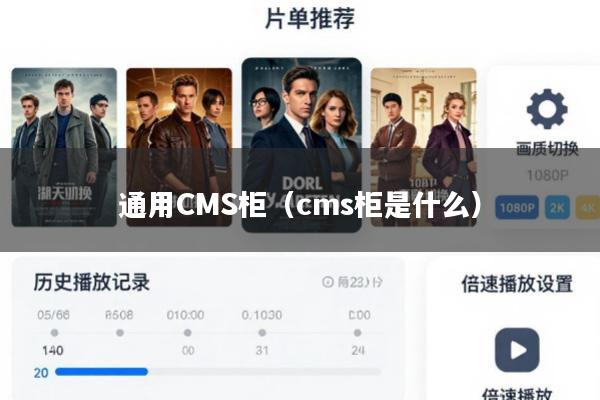Click the clock icon beside 历史播放记录
Image resolution: width=600 pixels, height=400 pixels.
click(x=328, y=282)
